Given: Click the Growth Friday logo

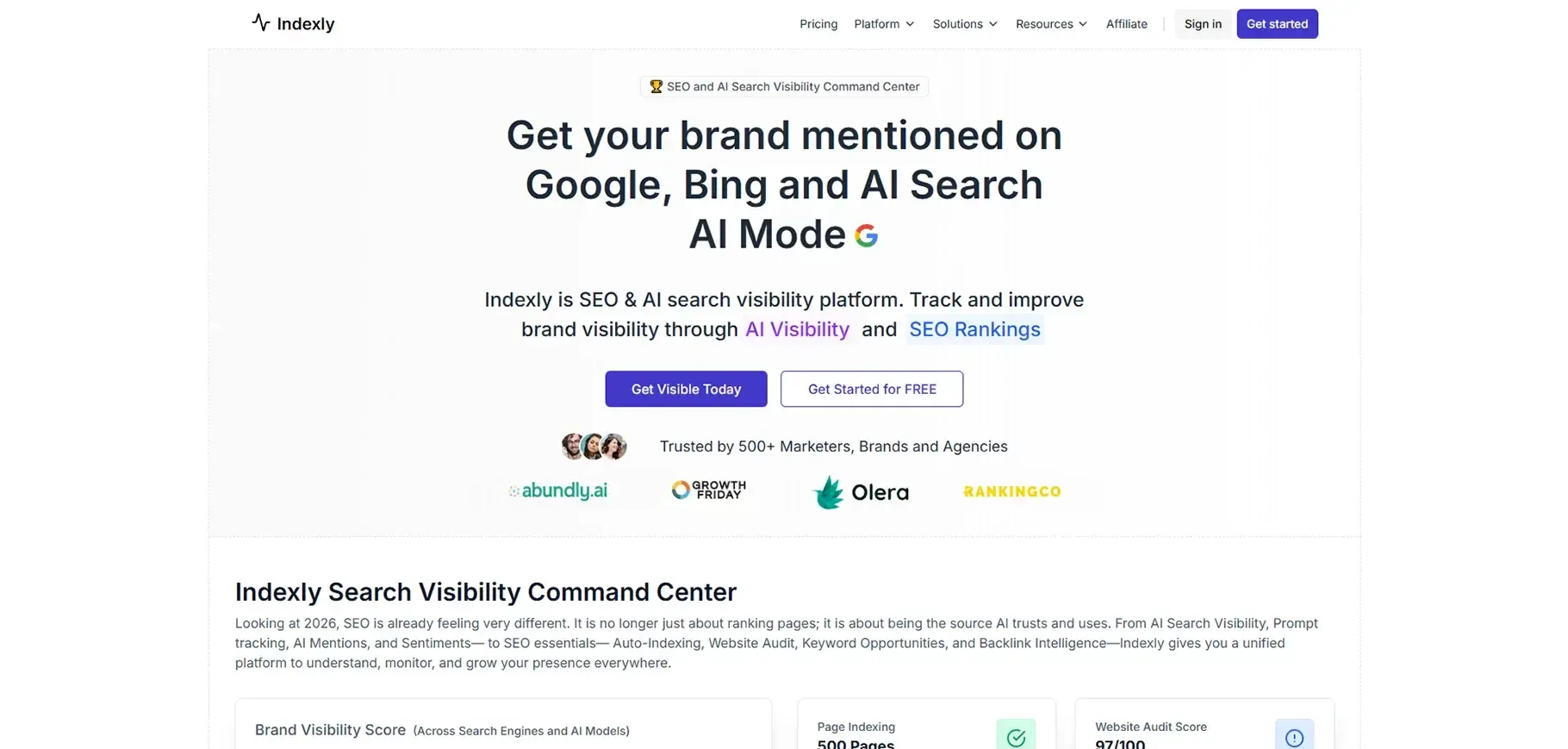Looking at the screenshot, I should [x=708, y=490].
